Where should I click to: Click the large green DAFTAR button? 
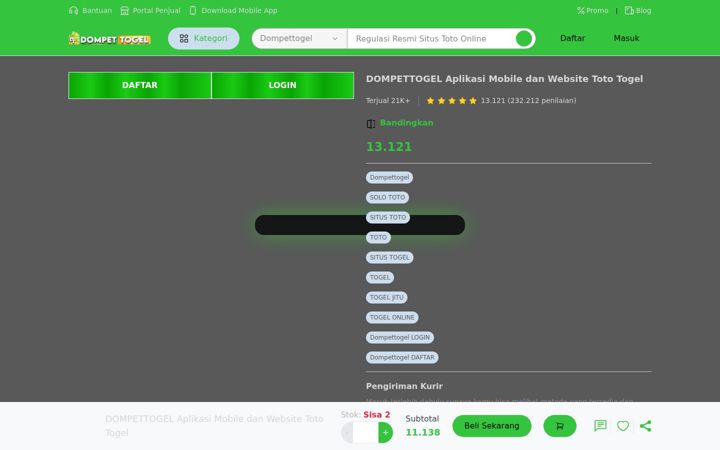point(140,85)
